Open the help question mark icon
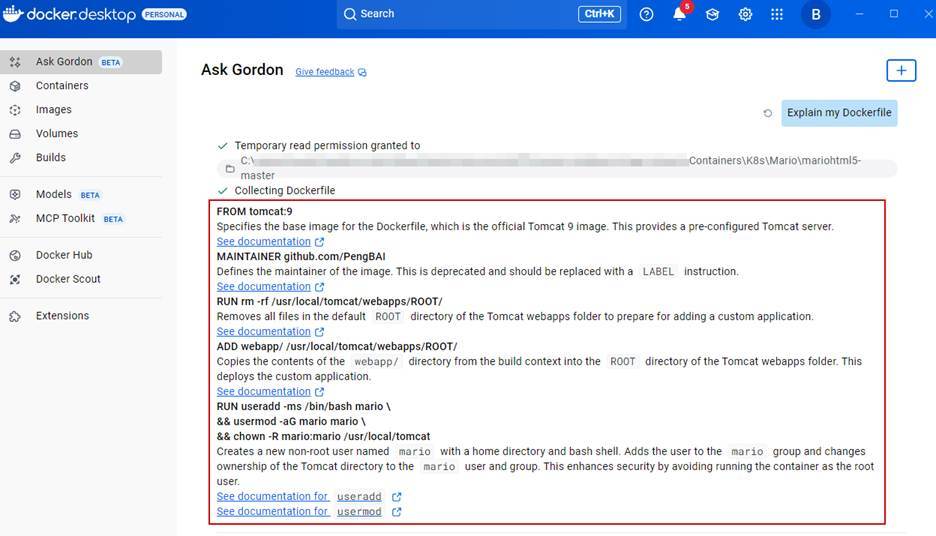Viewport: 936px width, 536px height. tap(646, 14)
